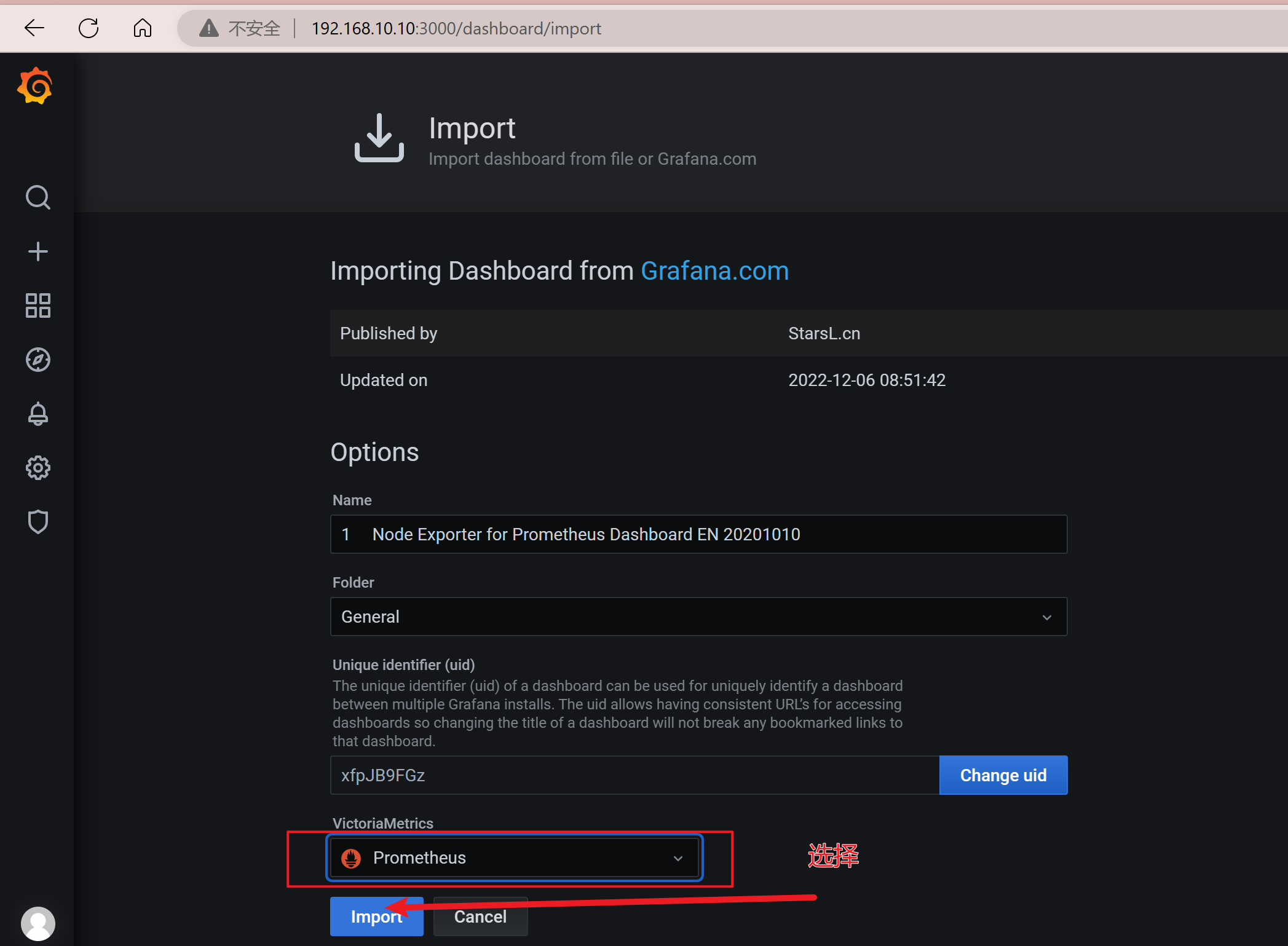
Task: Click the VictoriaMetrics label
Action: (382, 823)
